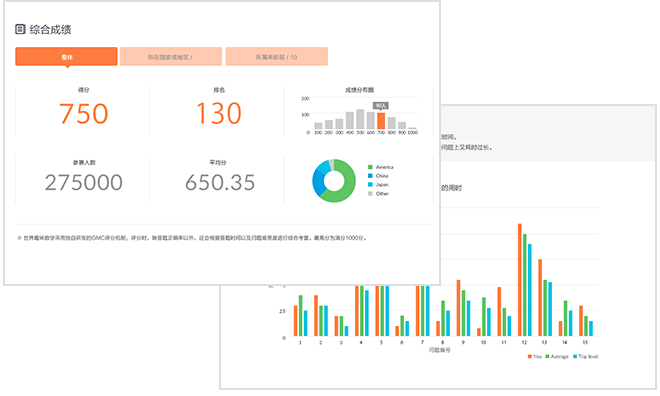The image size is (660, 396).
Task: Click the Other legend color square
Action: [370, 194]
